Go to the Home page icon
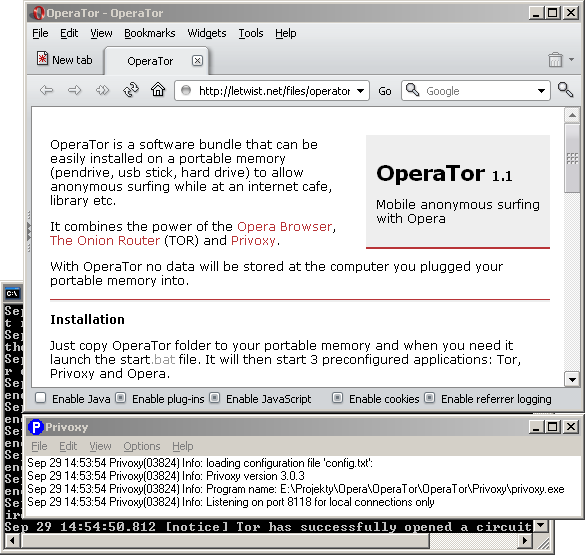The height and width of the screenshot is (555, 585). click(x=158, y=90)
